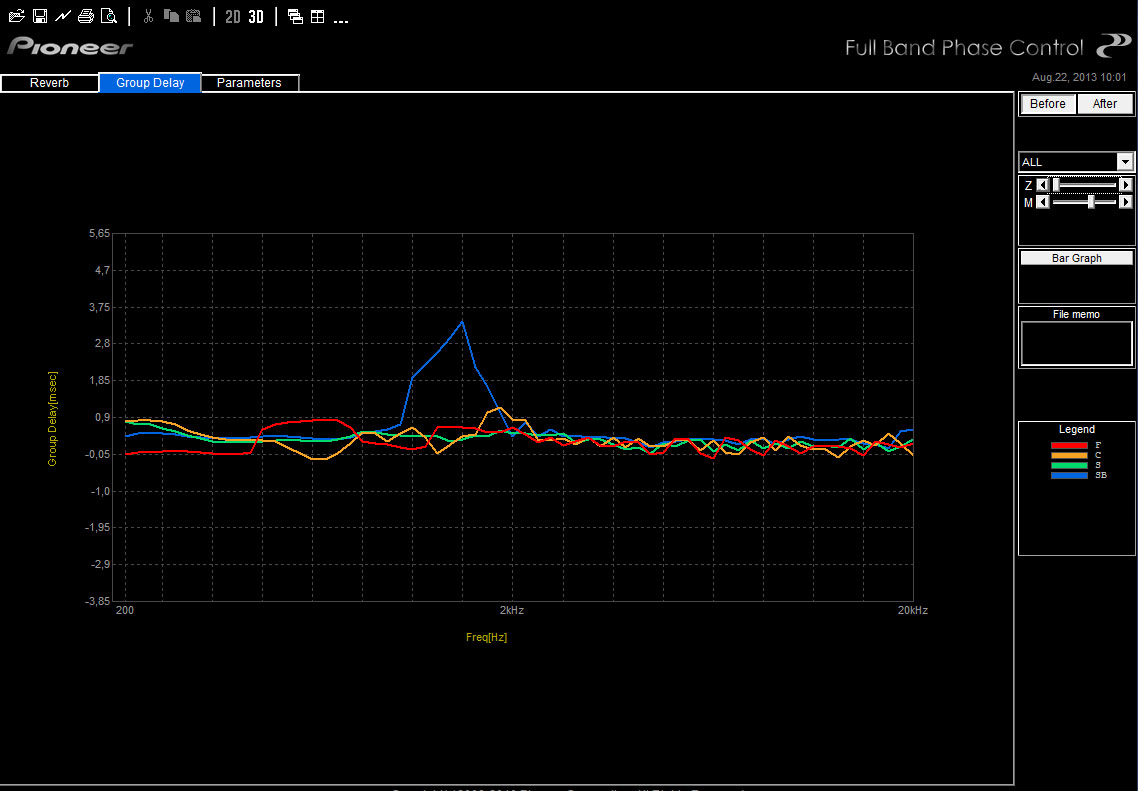Click inside the File memo text box
Image resolution: width=1138 pixels, height=791 pixels.
1076,344
